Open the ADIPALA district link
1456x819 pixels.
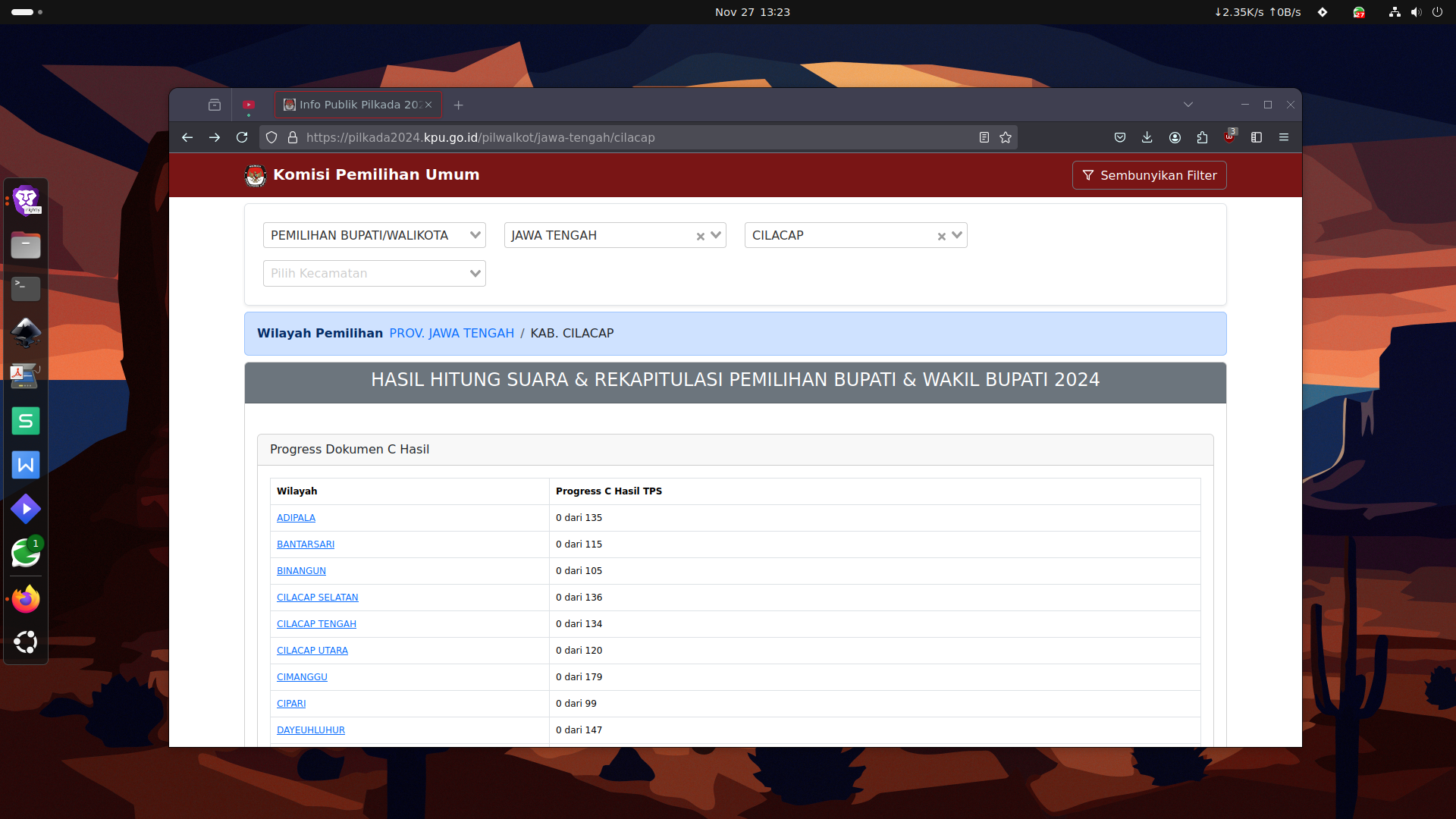296,518
